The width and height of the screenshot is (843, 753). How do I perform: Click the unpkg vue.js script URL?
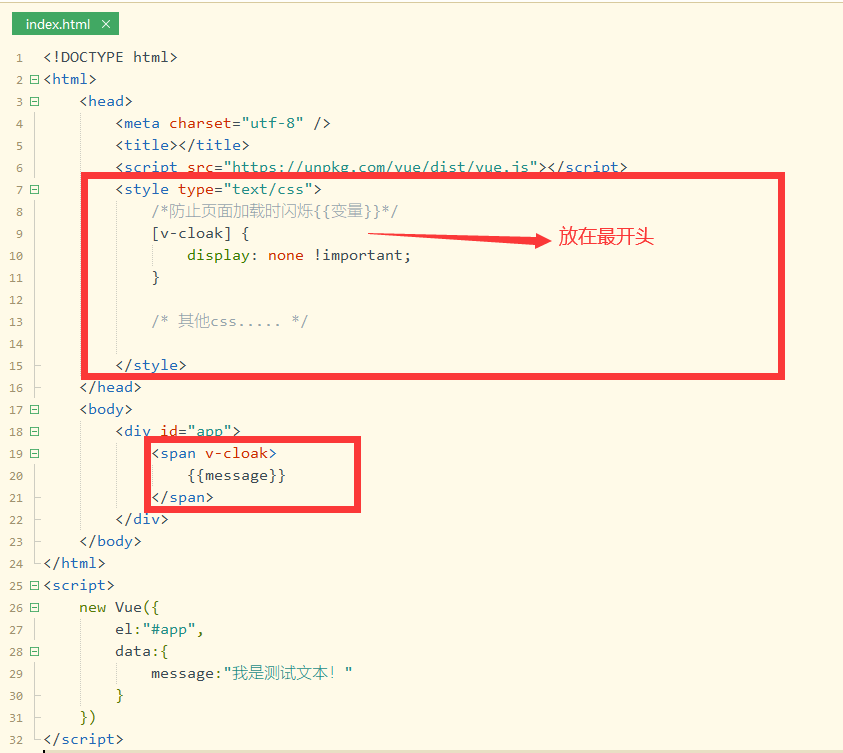(x=381, y=167)
